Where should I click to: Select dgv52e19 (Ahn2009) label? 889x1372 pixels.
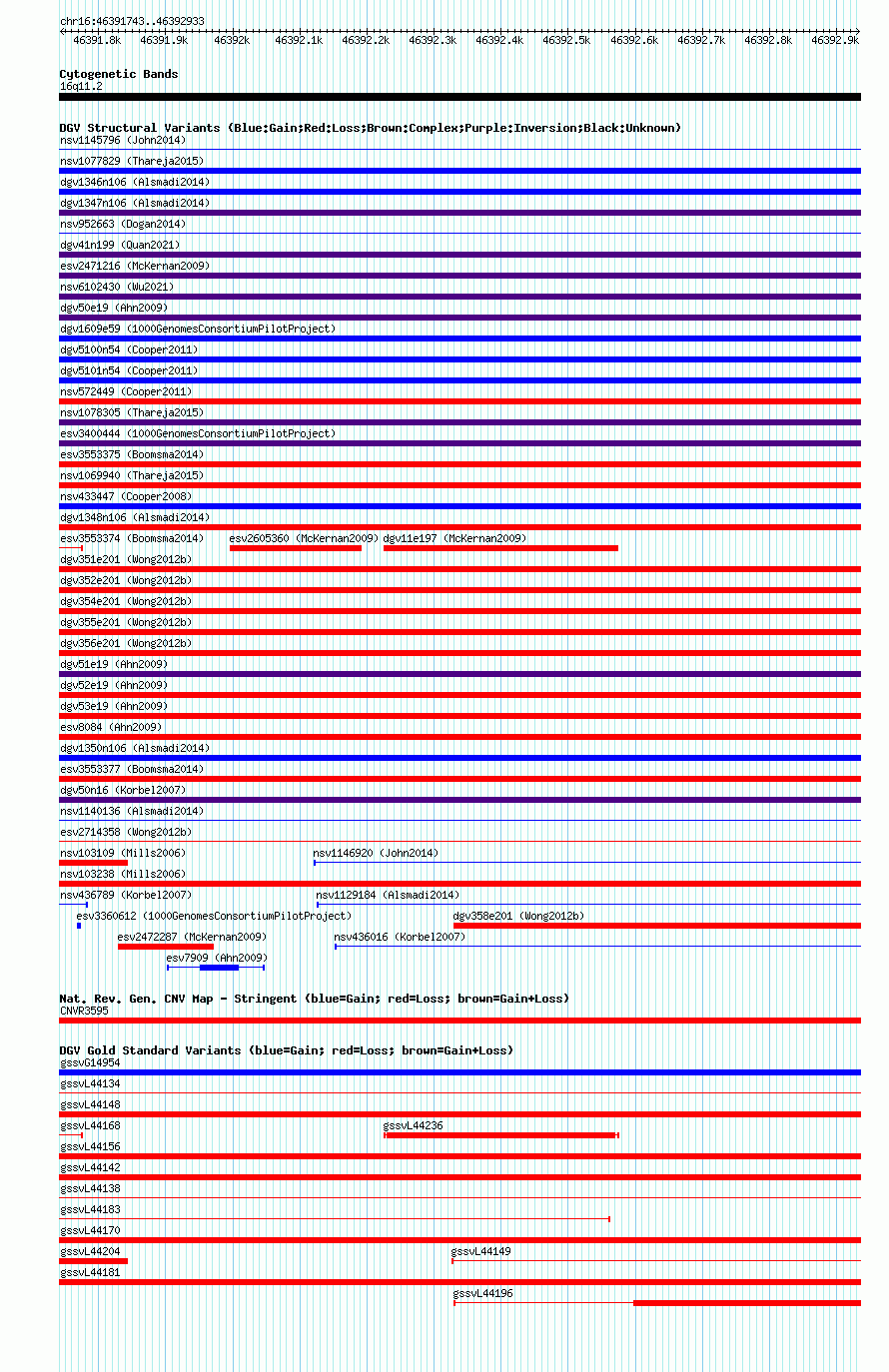(114, 685)
